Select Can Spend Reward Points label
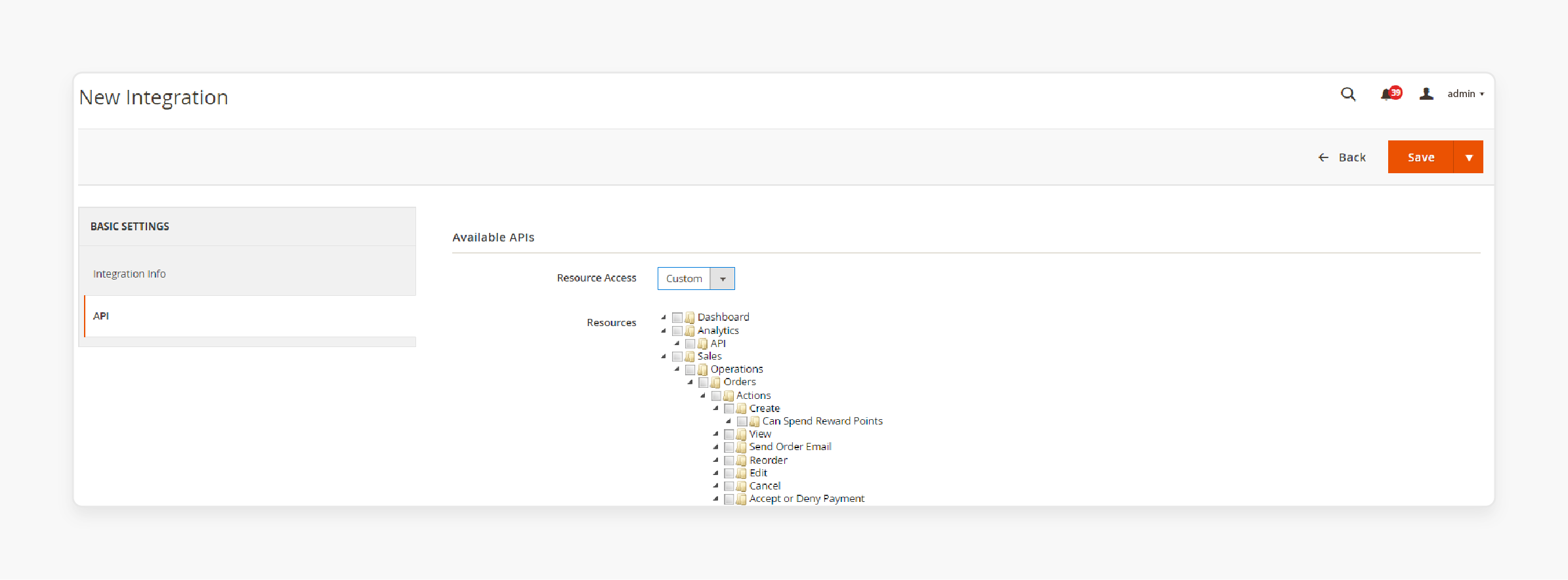This screenshot has height=580, width=1568. pos(822,421)
